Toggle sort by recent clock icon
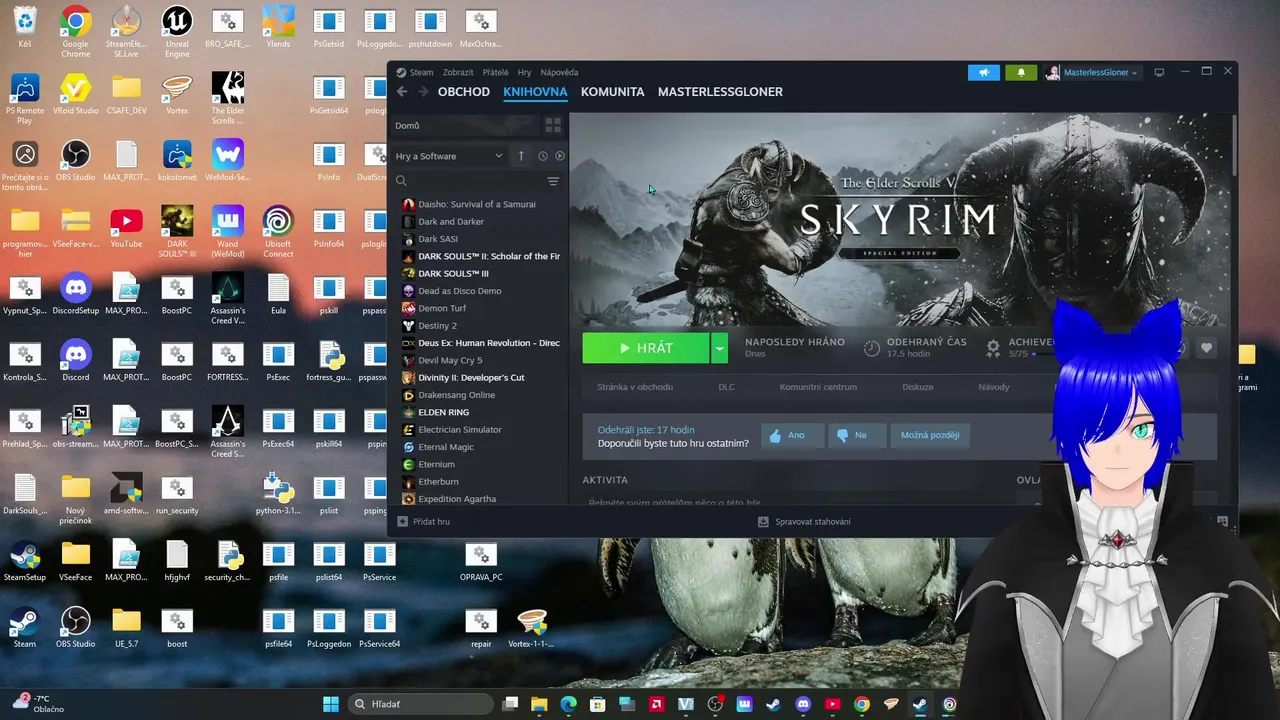Image resolution: width=1280 pixels, height=720 pixels. point(543,156)
